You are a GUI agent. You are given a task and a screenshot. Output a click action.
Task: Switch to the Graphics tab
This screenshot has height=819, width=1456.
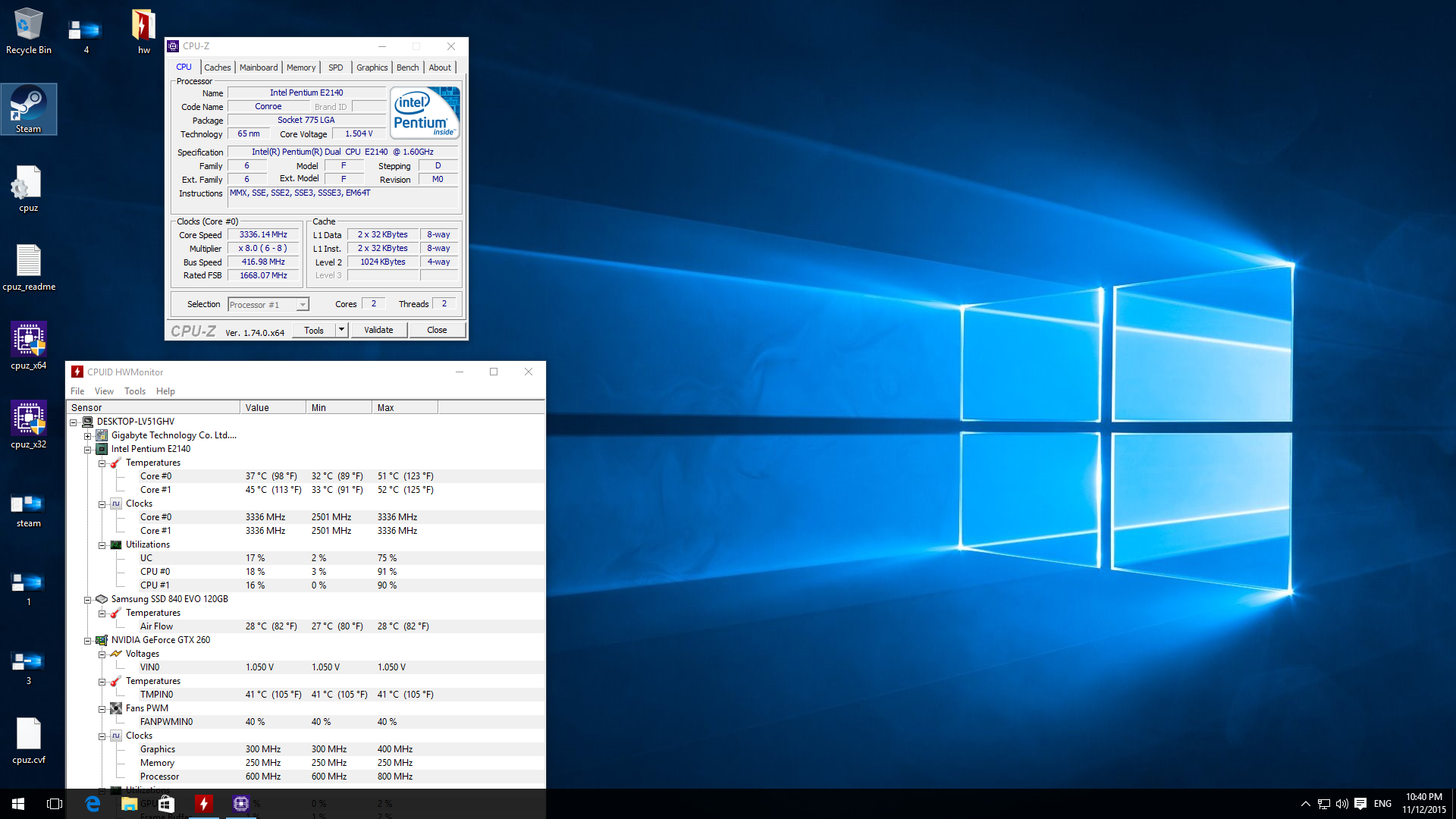[372, 67]
